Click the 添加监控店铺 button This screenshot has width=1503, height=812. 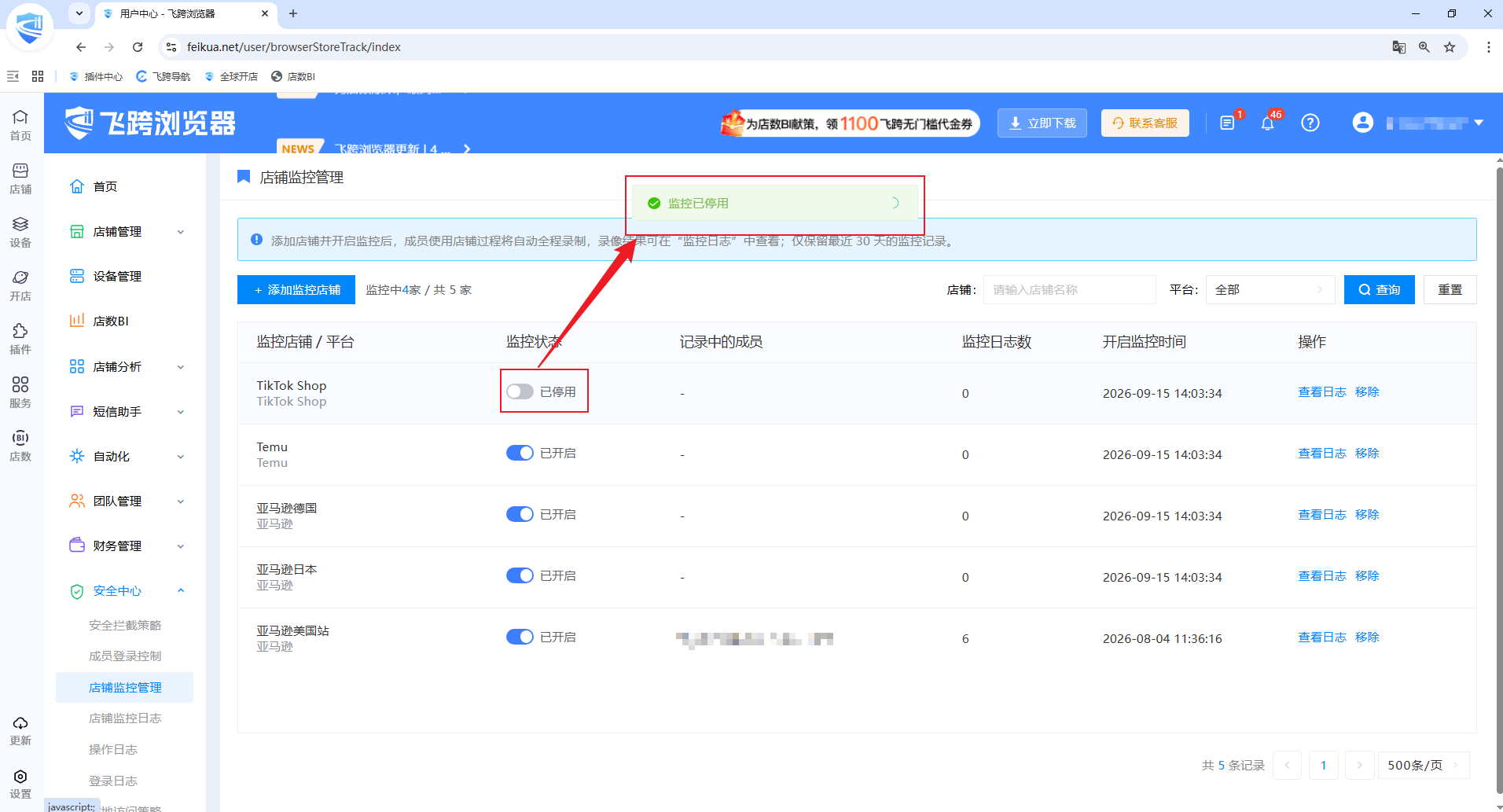pyautogui.click(x=296, y=290)
